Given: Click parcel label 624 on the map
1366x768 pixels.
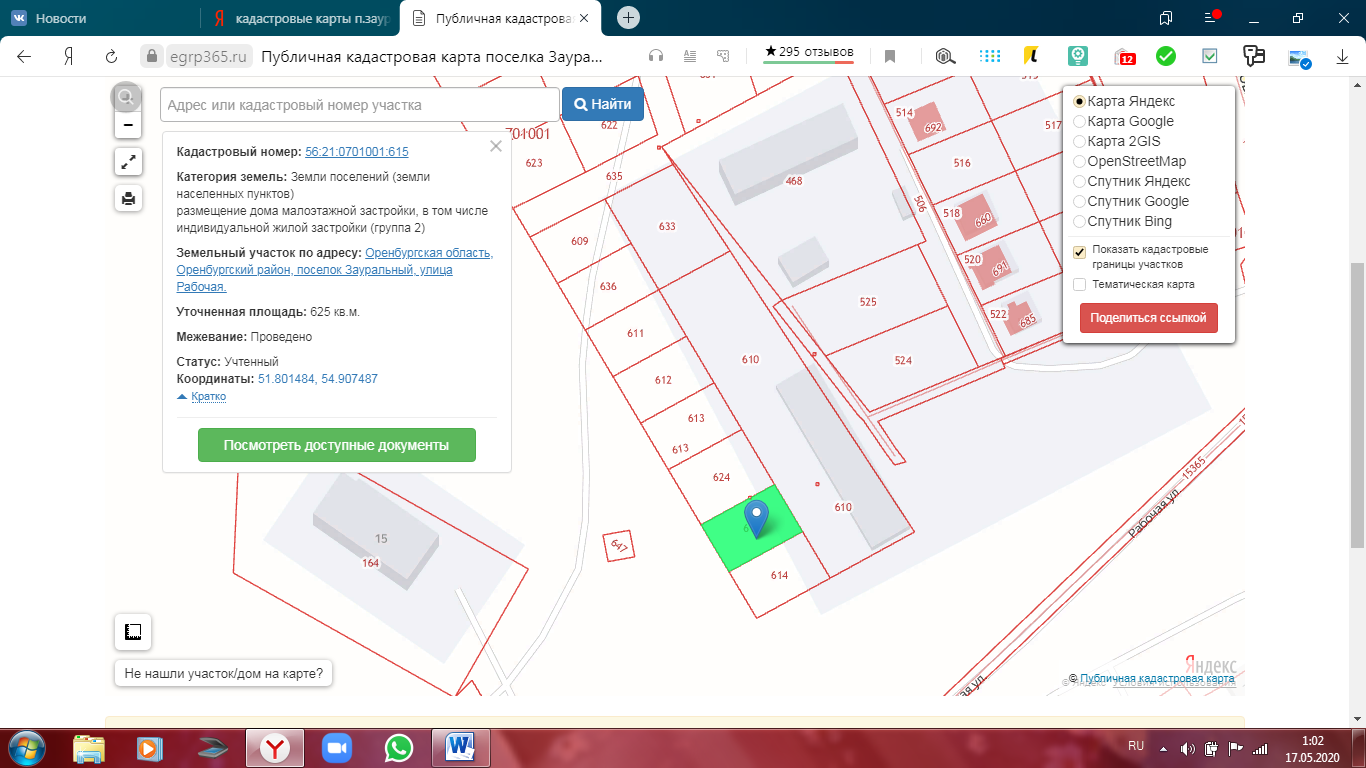Looking at the screenshot, I should coord(721,477).
